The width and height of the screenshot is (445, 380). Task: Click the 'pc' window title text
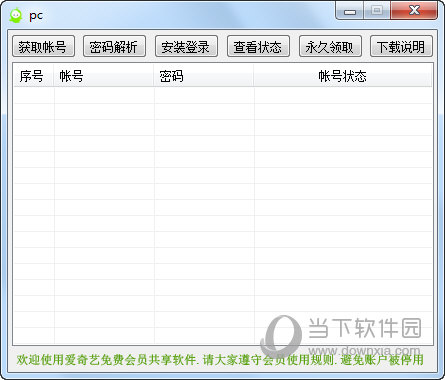[x=36, y=16]
